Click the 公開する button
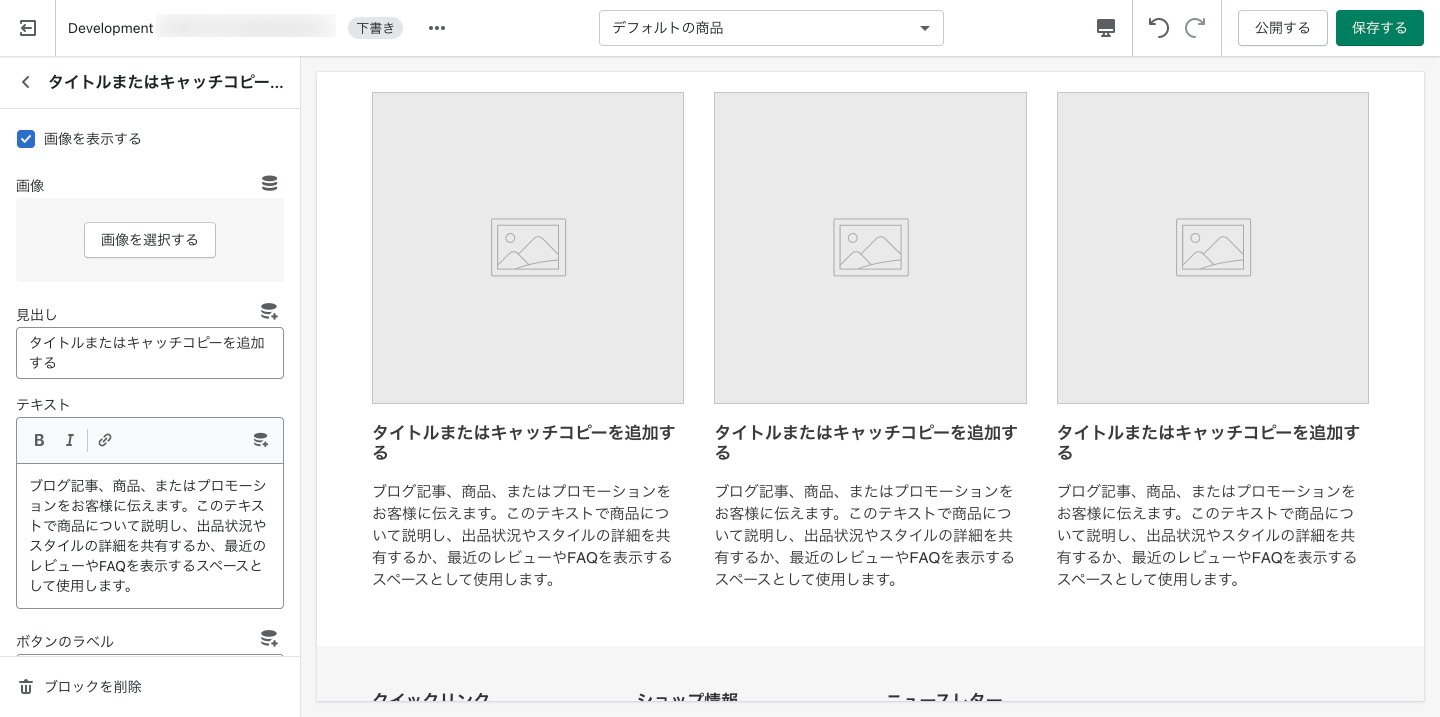The image size is (1440, 717). 1283,28
